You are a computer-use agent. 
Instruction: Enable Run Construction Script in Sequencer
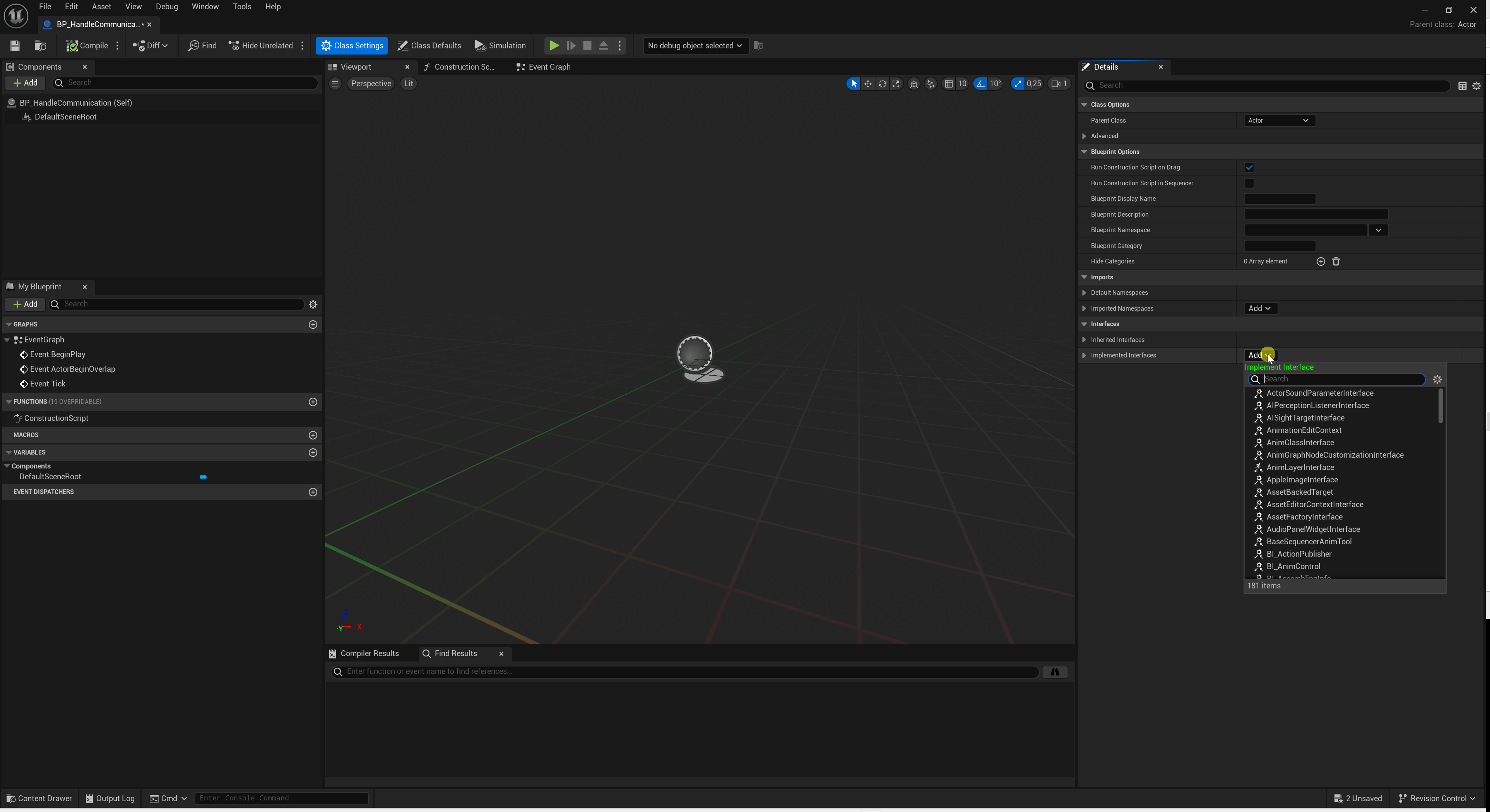click(x=1249, y=183)
